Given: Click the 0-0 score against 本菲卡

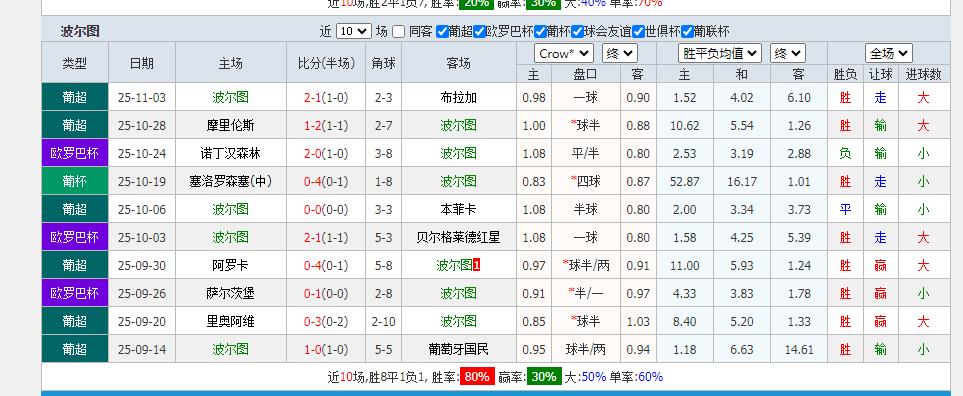Looking at the screenshot, I should pos(313,209).
